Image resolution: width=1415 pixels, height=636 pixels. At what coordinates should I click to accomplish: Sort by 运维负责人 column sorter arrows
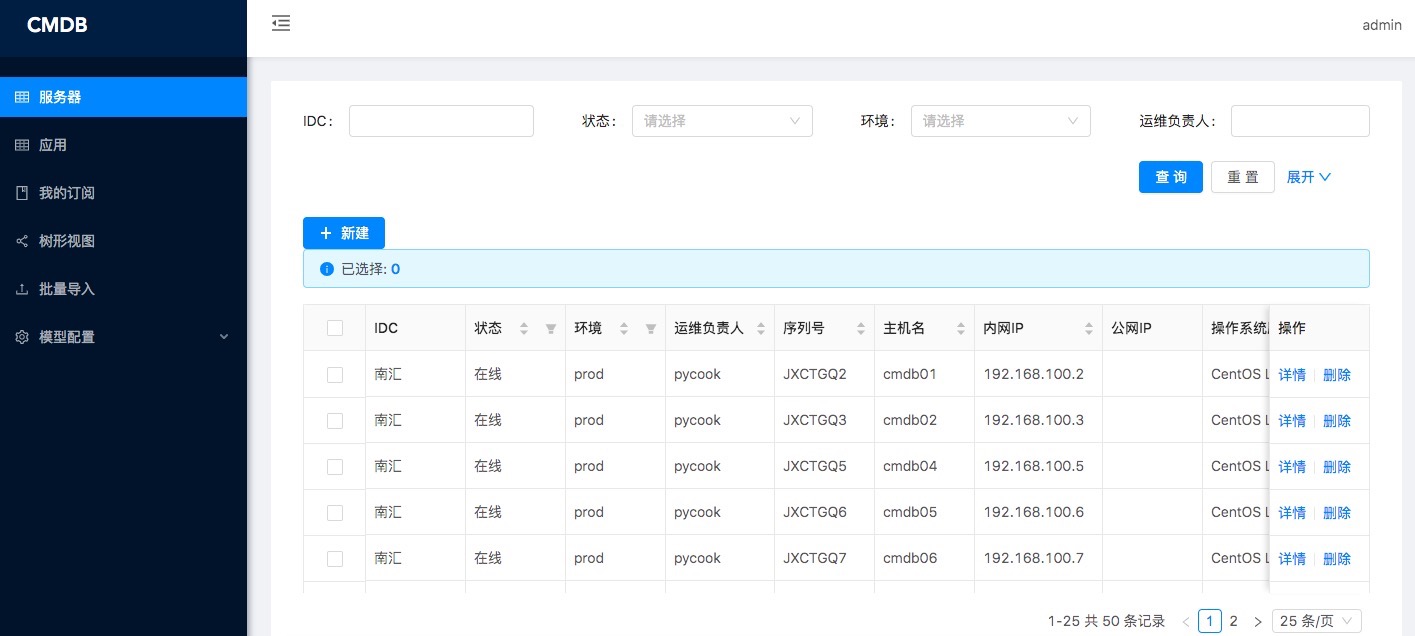(x=760, y=329)
